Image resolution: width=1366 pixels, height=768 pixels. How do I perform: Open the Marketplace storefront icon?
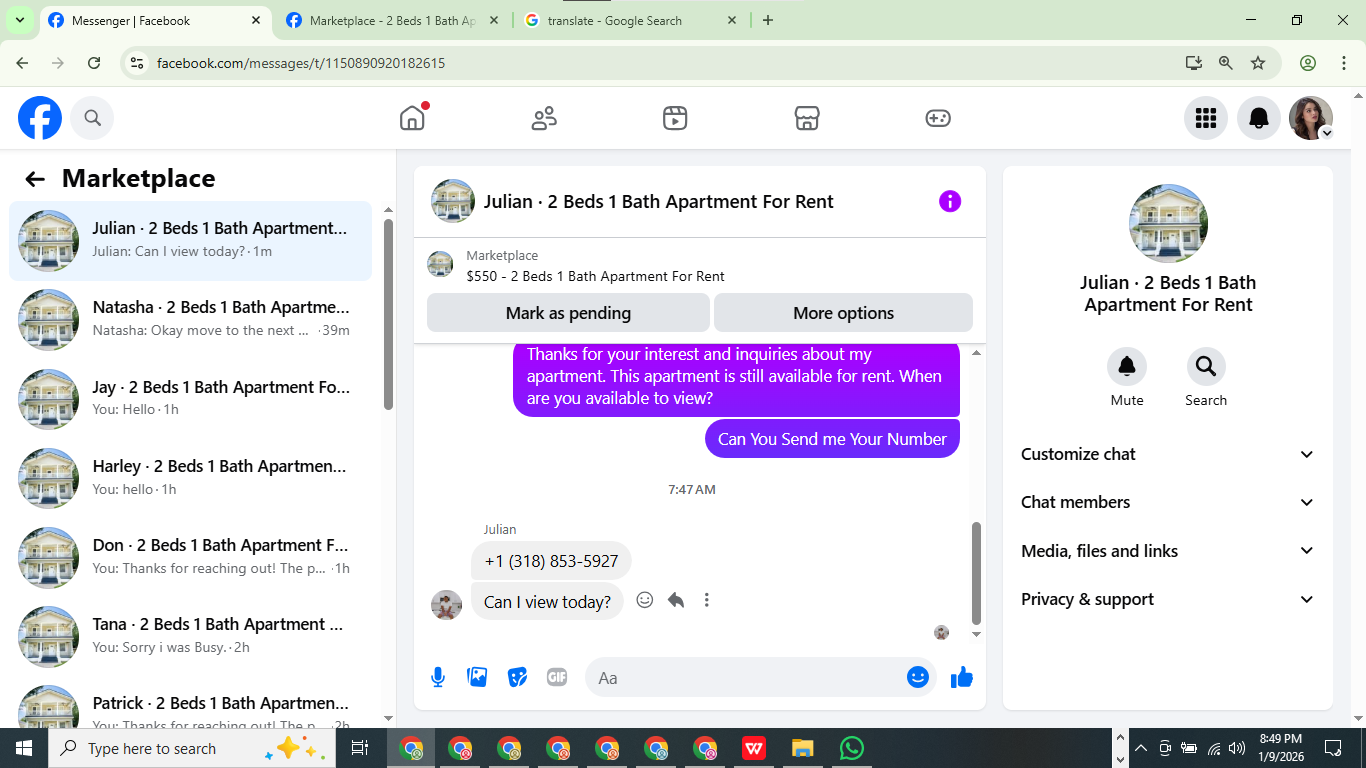coord(807,118)
